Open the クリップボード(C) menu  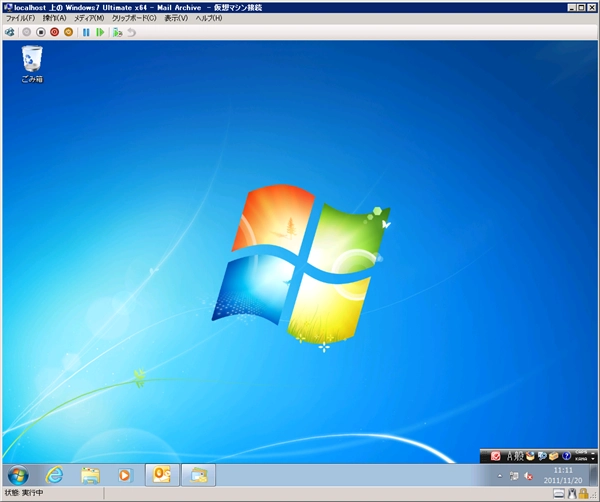pos(134,18)
